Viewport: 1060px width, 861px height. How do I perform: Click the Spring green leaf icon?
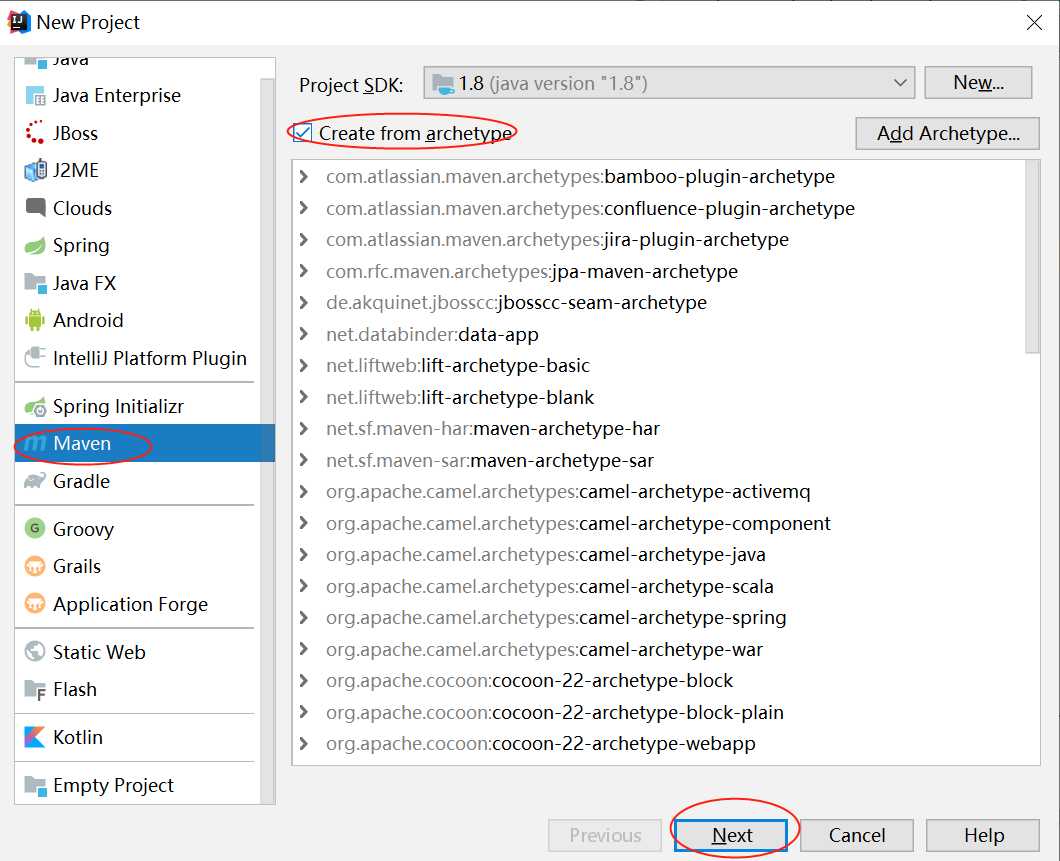[x=34, y=245]
